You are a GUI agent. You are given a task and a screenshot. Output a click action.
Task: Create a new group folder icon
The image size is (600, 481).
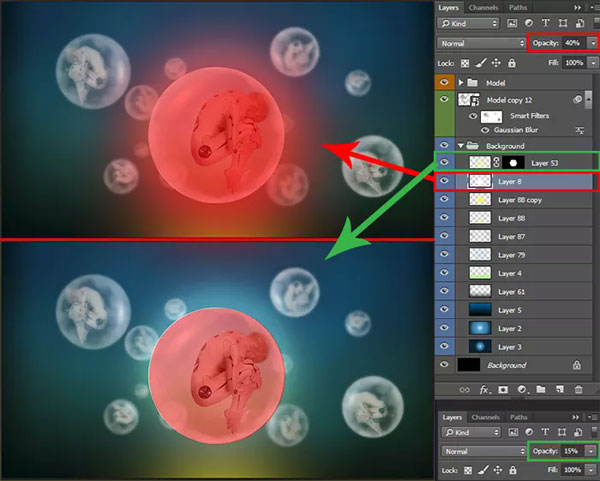pyautogui.click(x=541, y=389)
